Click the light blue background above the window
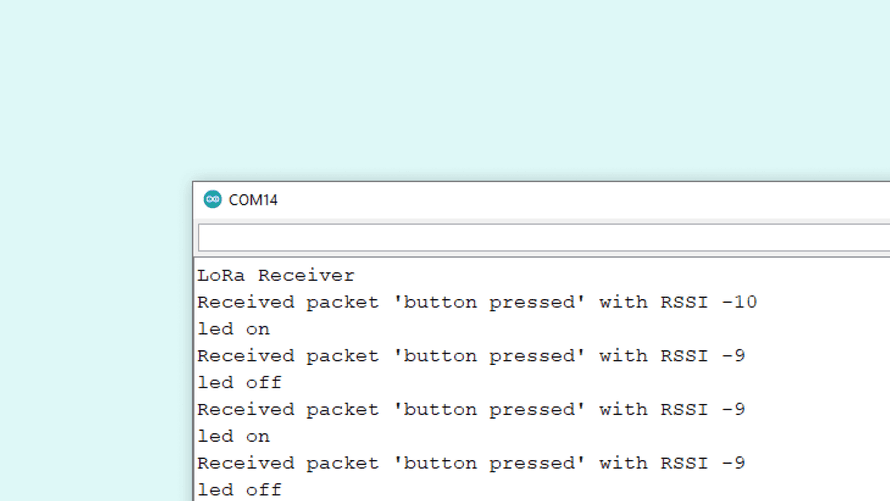Image resolution: width=890 pixels, height=501 pixels. [x=445, y=90]
